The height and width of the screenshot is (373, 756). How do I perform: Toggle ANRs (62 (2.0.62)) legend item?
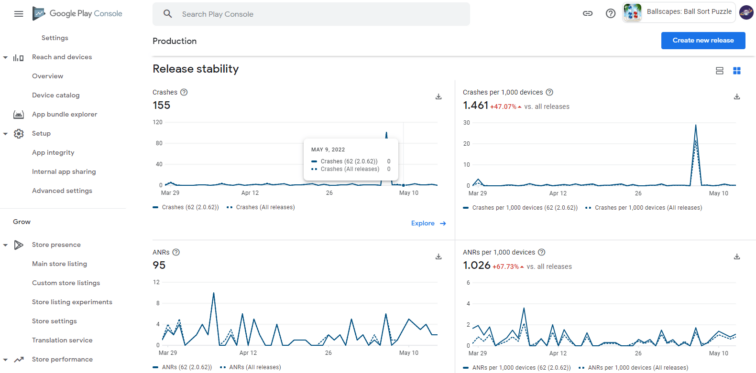point(182,367)
